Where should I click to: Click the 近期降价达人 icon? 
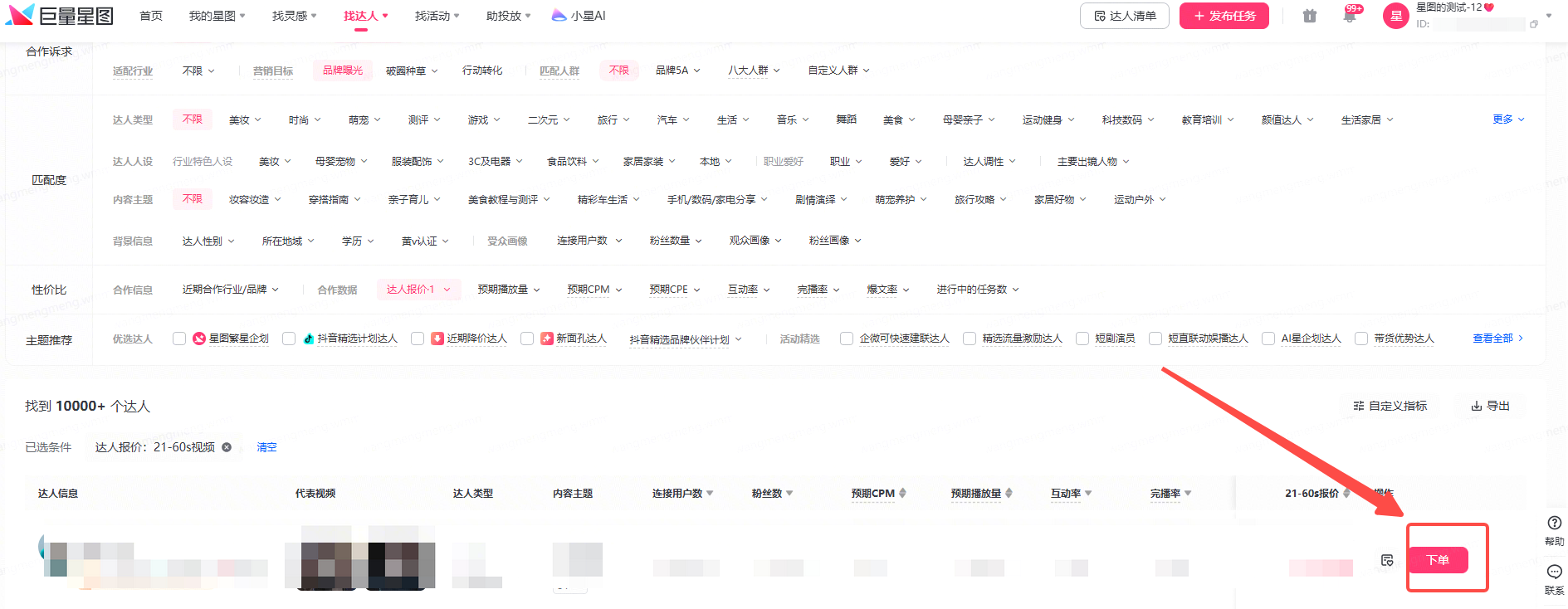coord(437,339)
